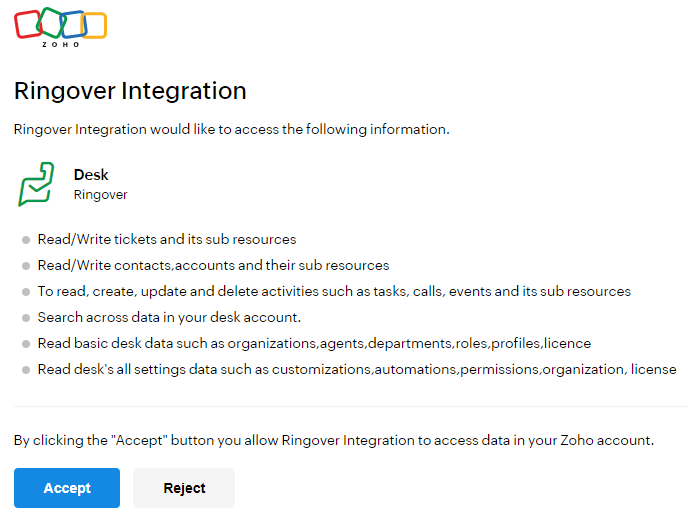688x532 pixels.
Task: Click the bullet beside Search across data
Action: (x=26, y=318)
